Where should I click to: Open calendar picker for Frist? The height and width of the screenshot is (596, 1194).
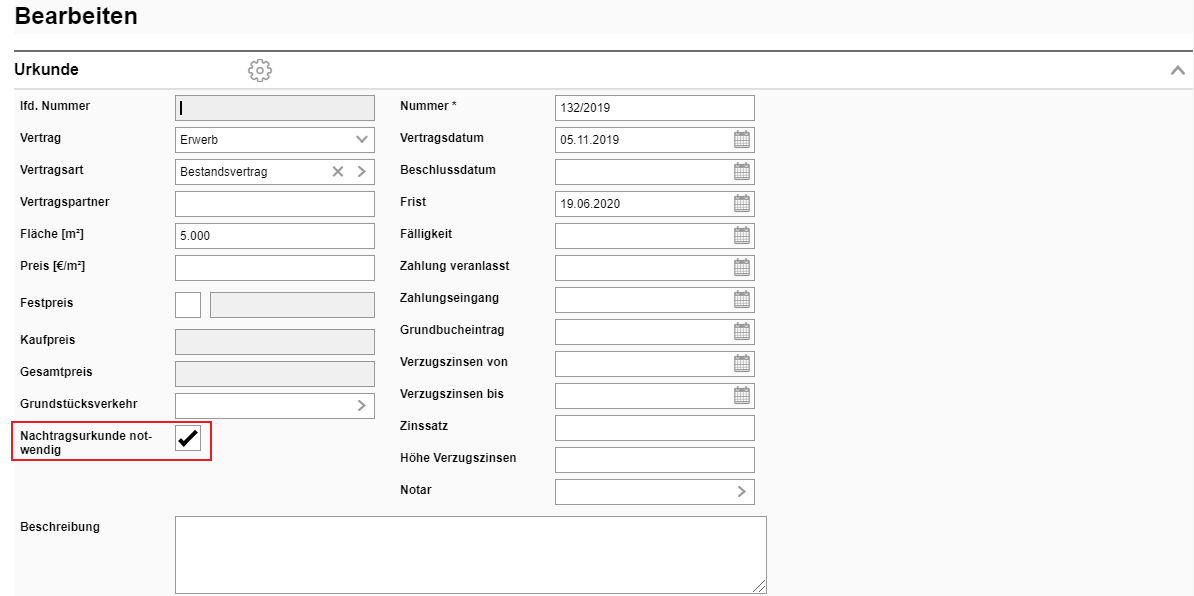742,204
